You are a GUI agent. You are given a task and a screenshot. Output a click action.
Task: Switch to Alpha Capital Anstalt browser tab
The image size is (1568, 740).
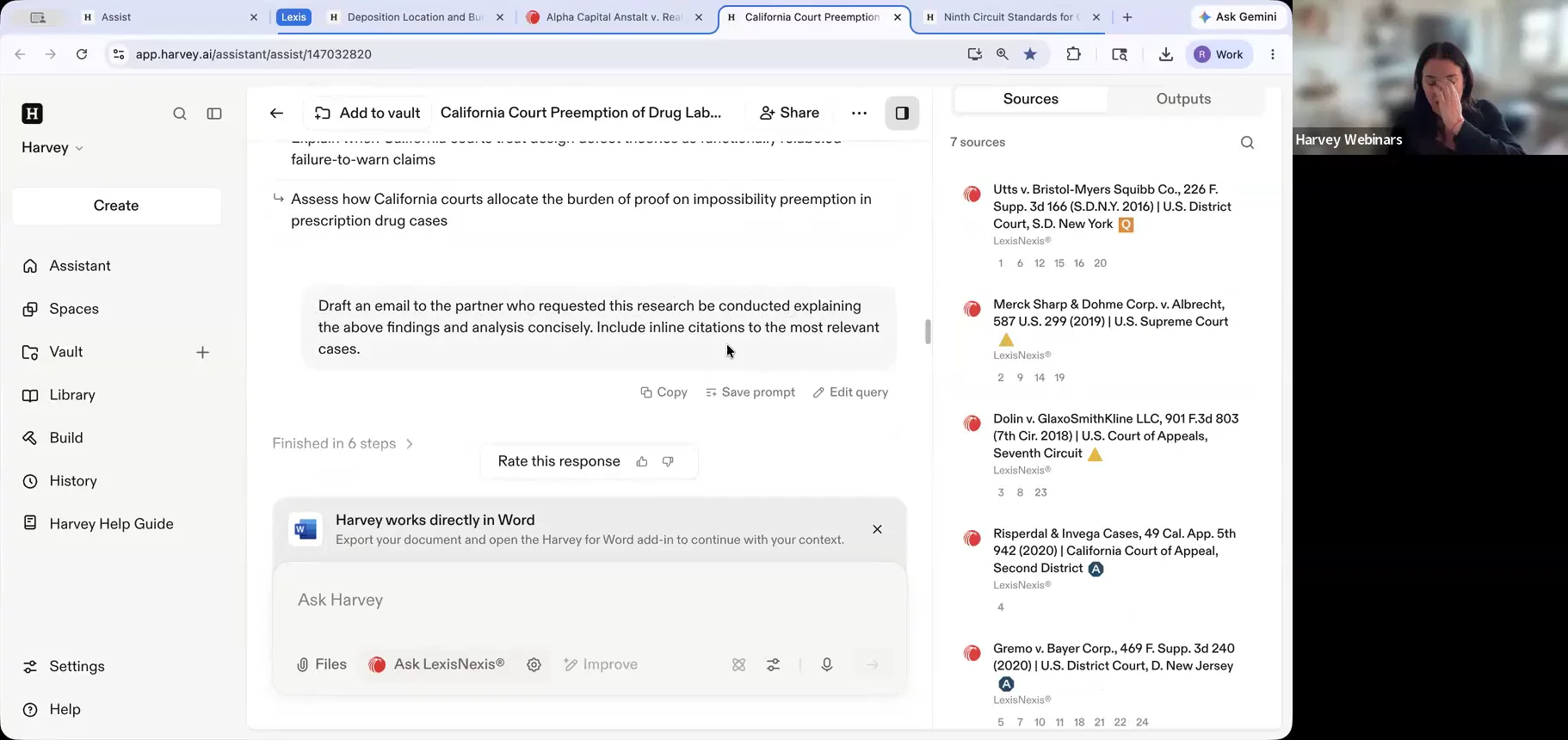(614, 17)
